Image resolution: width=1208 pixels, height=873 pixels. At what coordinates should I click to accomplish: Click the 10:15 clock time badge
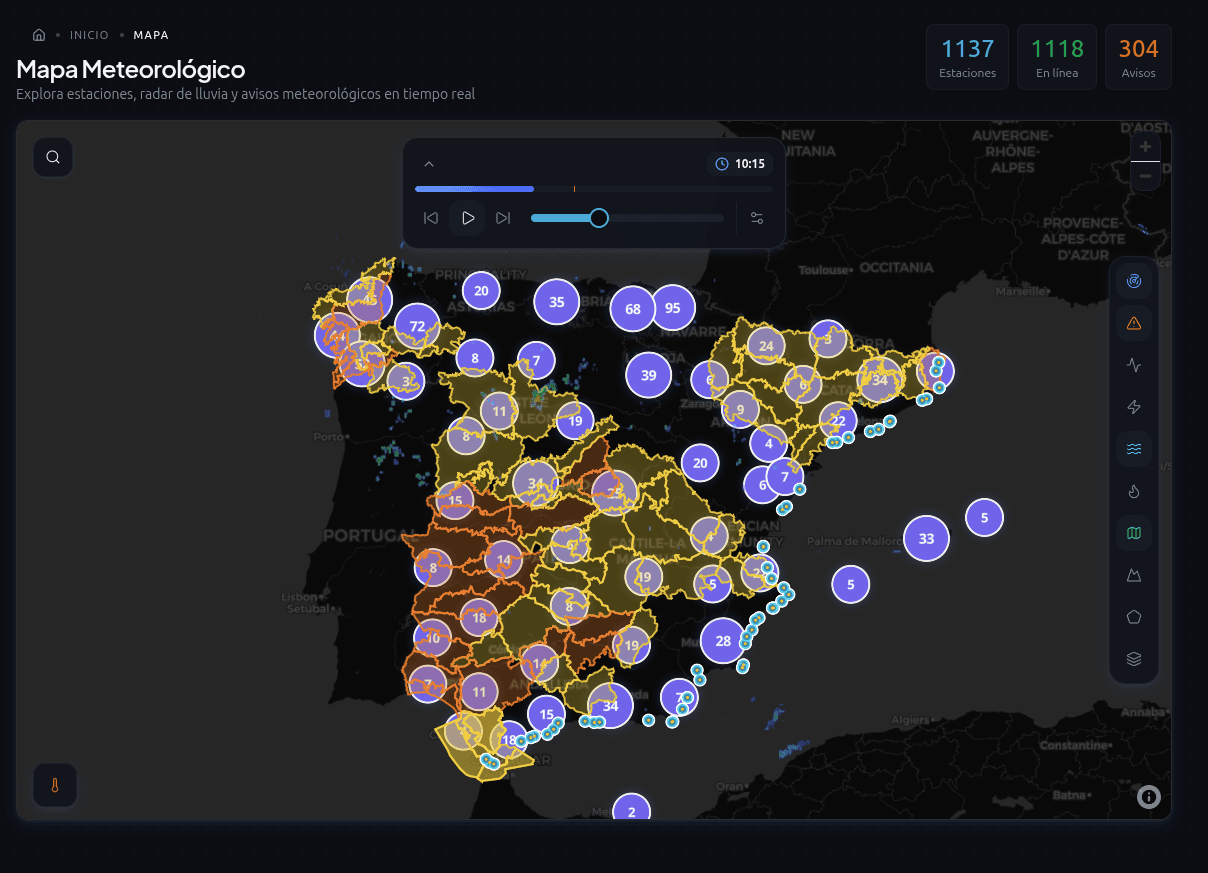(x=740, y=164)
